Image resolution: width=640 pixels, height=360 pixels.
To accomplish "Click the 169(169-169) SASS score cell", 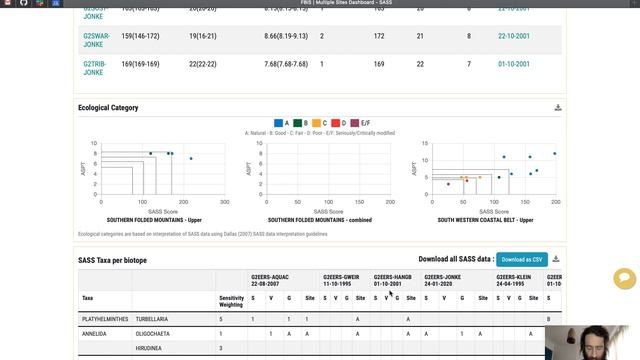I will pos(140,64).
